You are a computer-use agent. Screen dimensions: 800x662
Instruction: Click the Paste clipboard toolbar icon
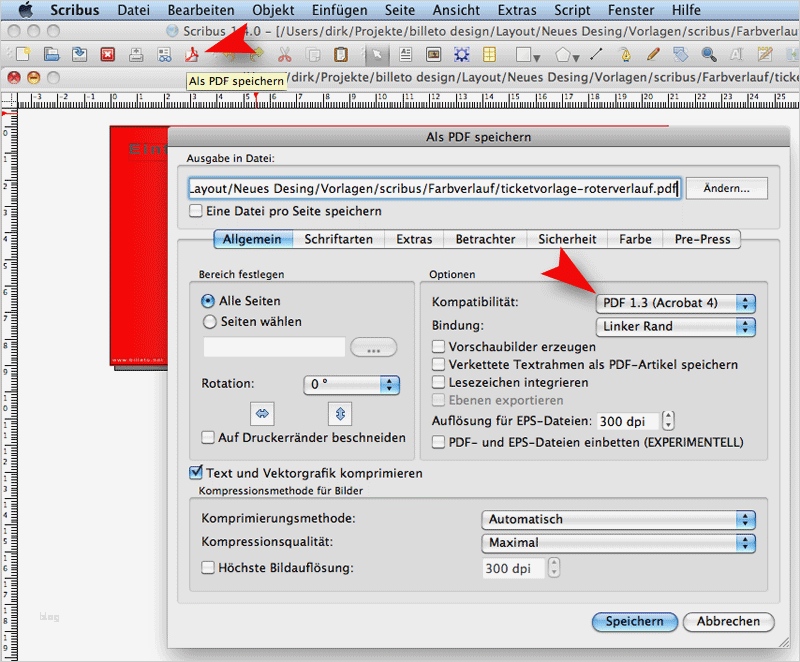click(340, 54)
